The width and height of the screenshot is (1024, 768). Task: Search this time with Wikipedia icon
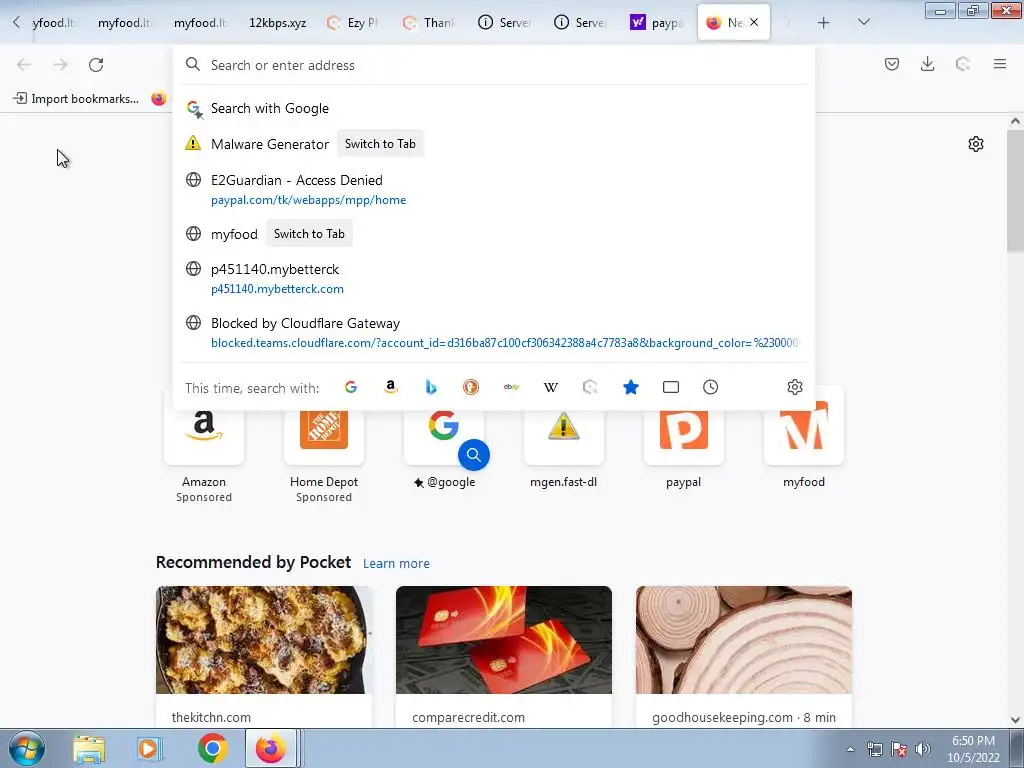click(x=551, y=387)
